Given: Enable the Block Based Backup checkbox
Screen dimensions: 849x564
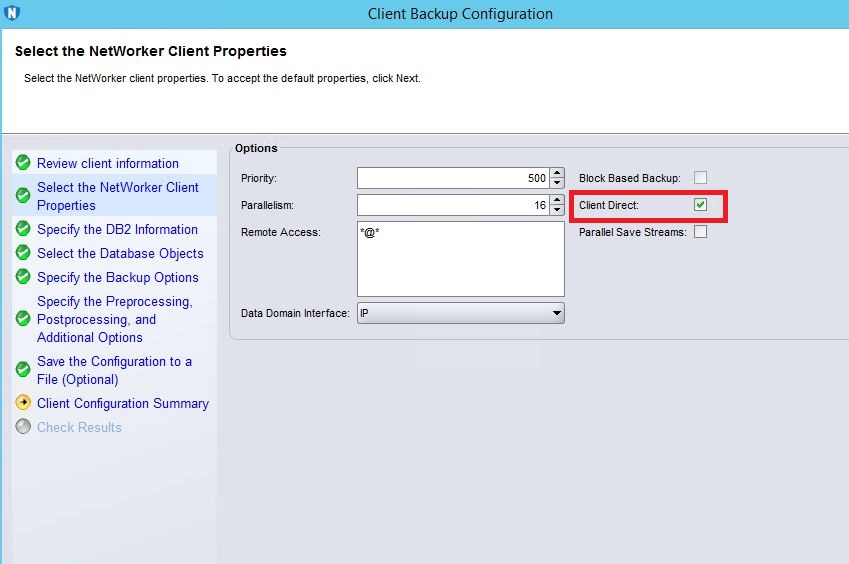Looking at the screenshot, I should point(700,178).
